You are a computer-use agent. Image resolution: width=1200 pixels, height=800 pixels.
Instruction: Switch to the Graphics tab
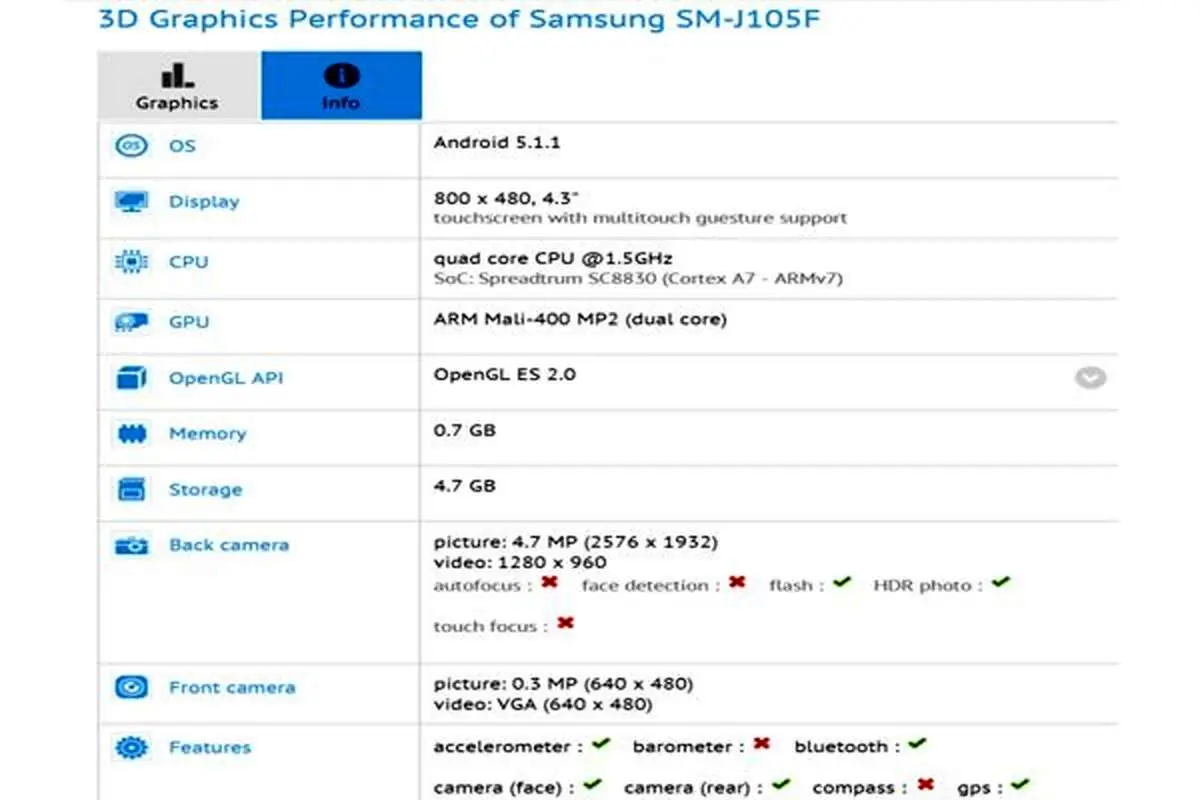[x=178, y=85]
